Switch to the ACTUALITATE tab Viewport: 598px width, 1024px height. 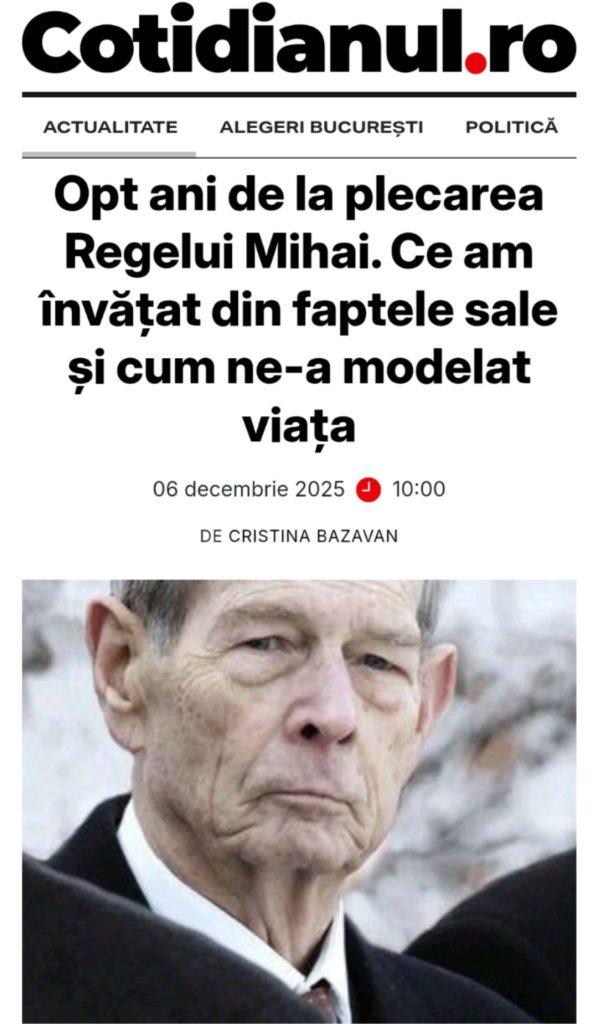click(x=110, y=127)
